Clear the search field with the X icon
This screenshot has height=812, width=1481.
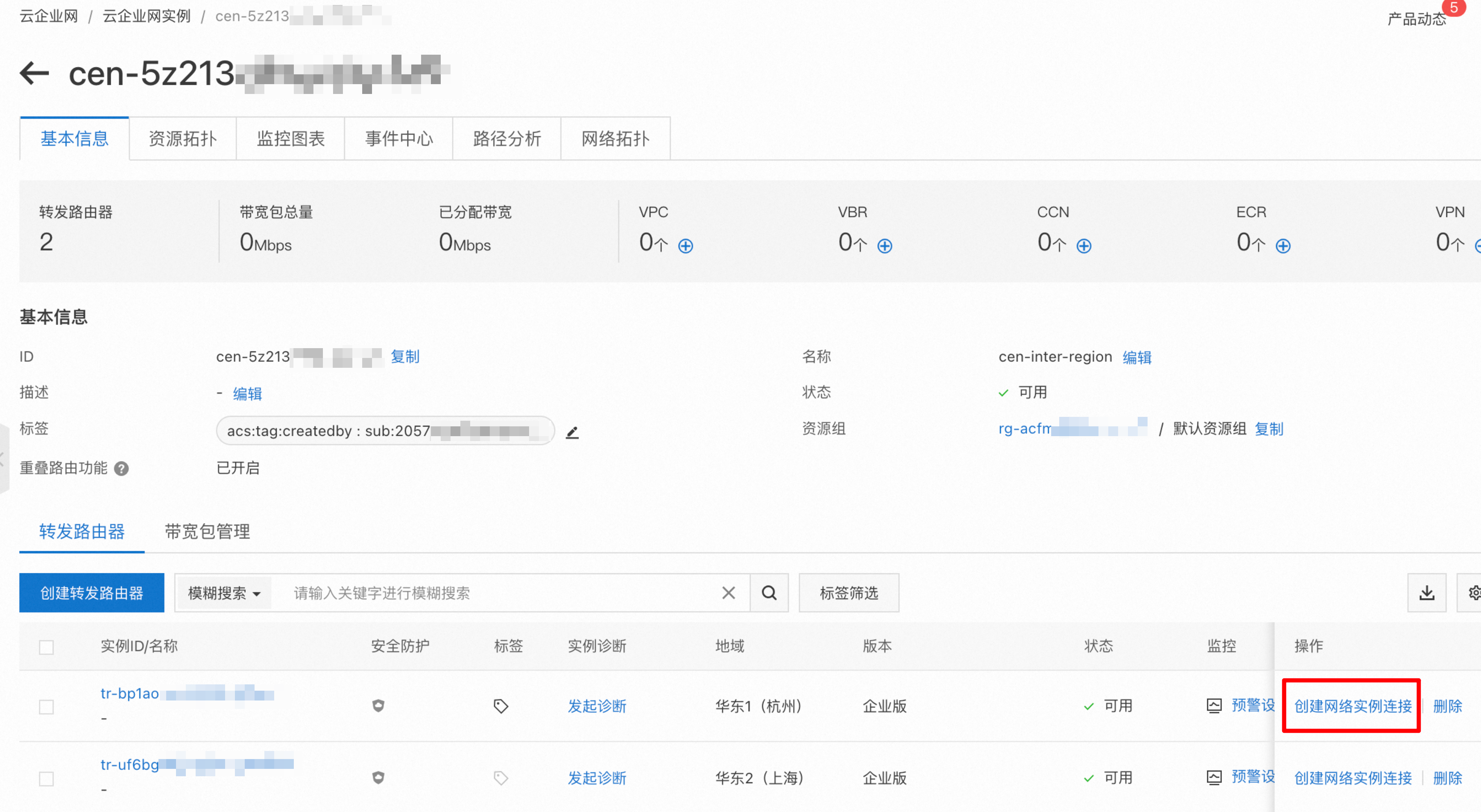point(729,593)
